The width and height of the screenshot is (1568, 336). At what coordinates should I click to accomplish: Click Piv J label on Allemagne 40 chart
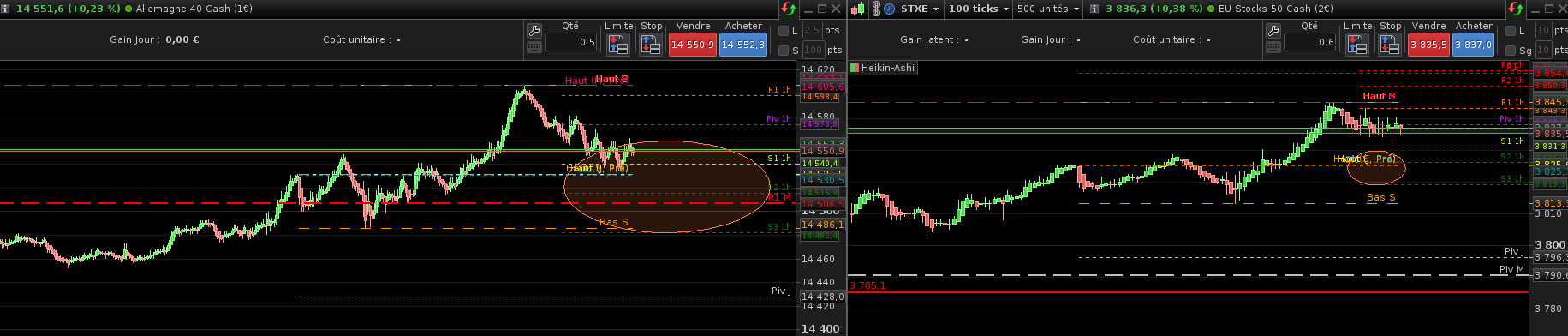781,291
